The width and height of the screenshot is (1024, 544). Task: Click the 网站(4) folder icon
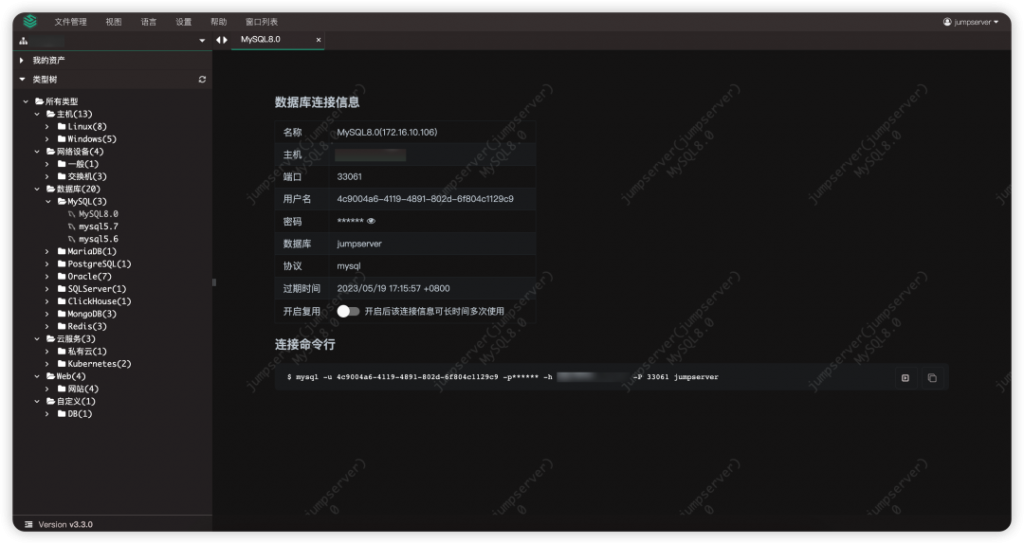(61, 389)
